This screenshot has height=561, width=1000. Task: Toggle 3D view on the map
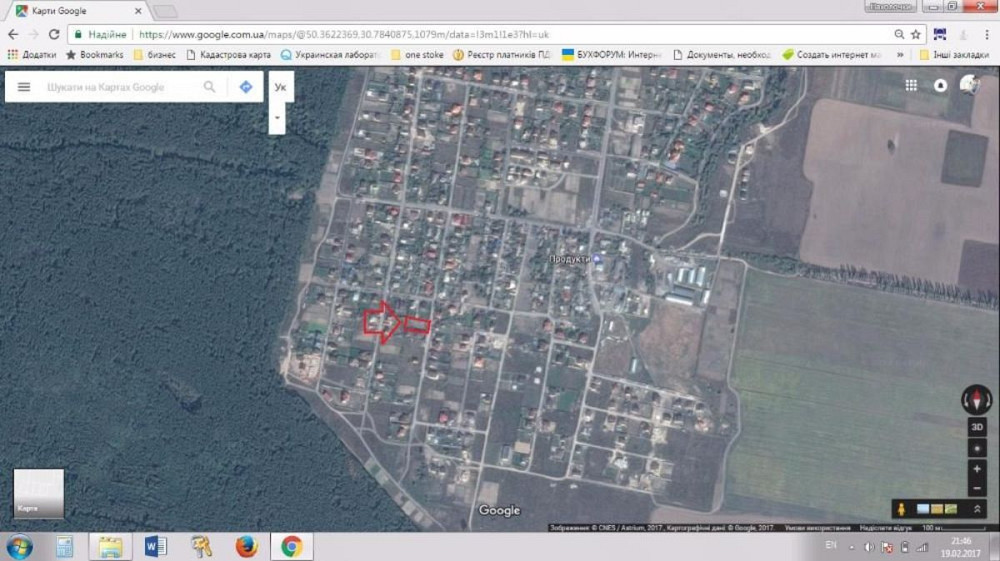977,427
